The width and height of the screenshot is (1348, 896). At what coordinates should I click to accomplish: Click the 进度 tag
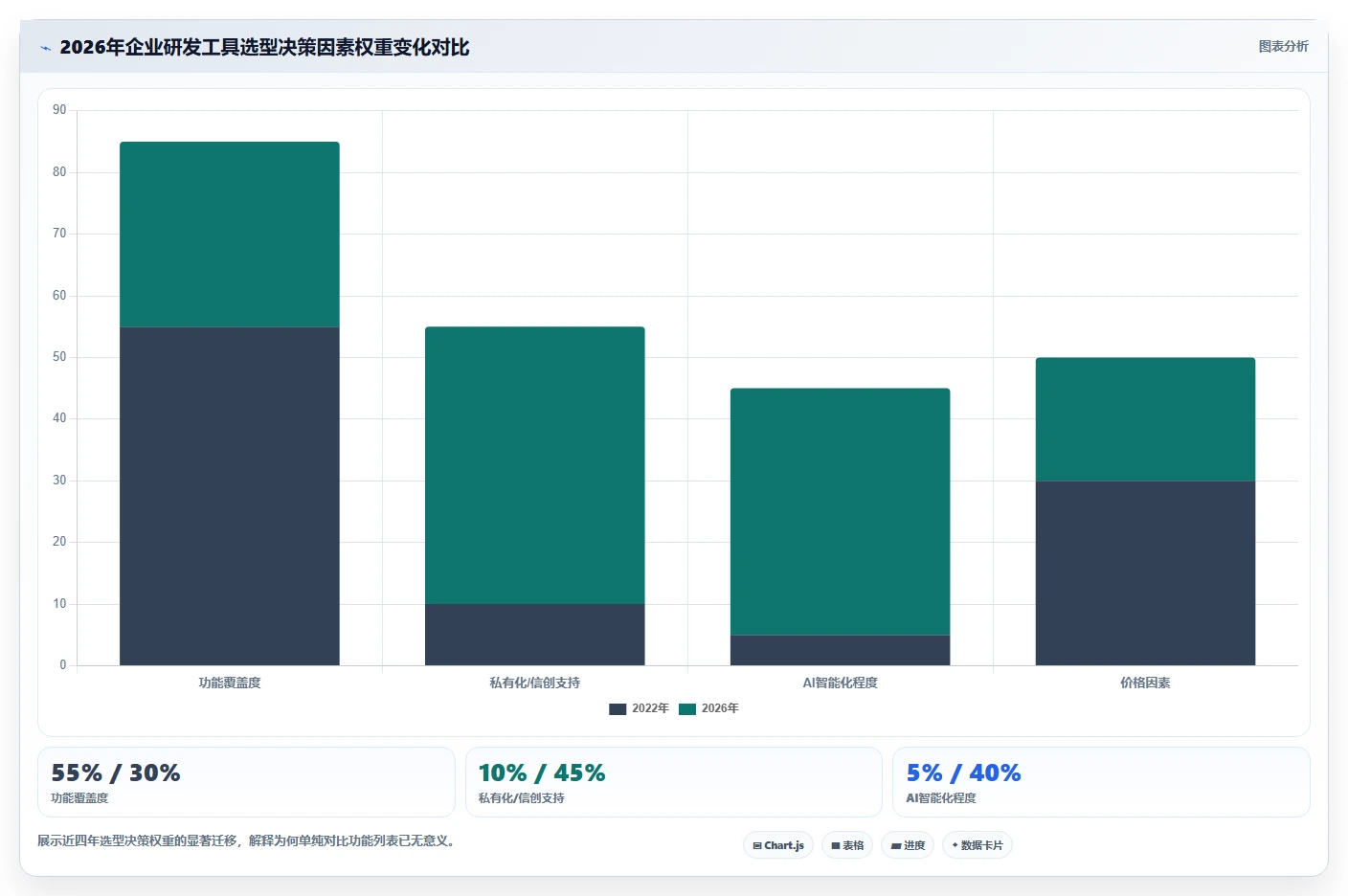(x=908, y=845)
